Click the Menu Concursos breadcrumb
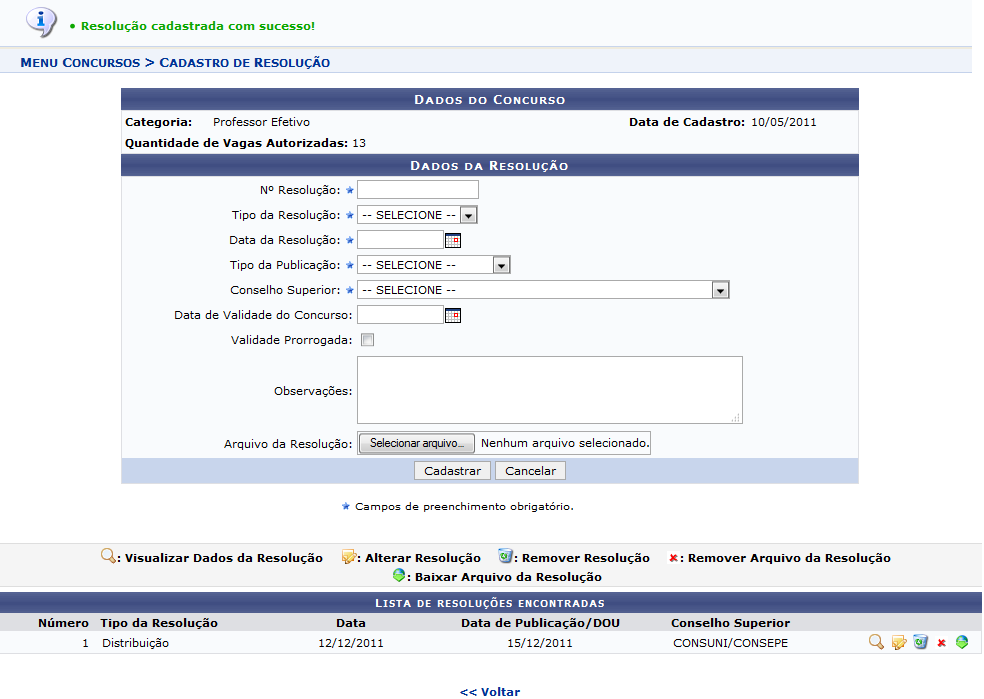Screen dimensions: 984x699 [80, 62]
